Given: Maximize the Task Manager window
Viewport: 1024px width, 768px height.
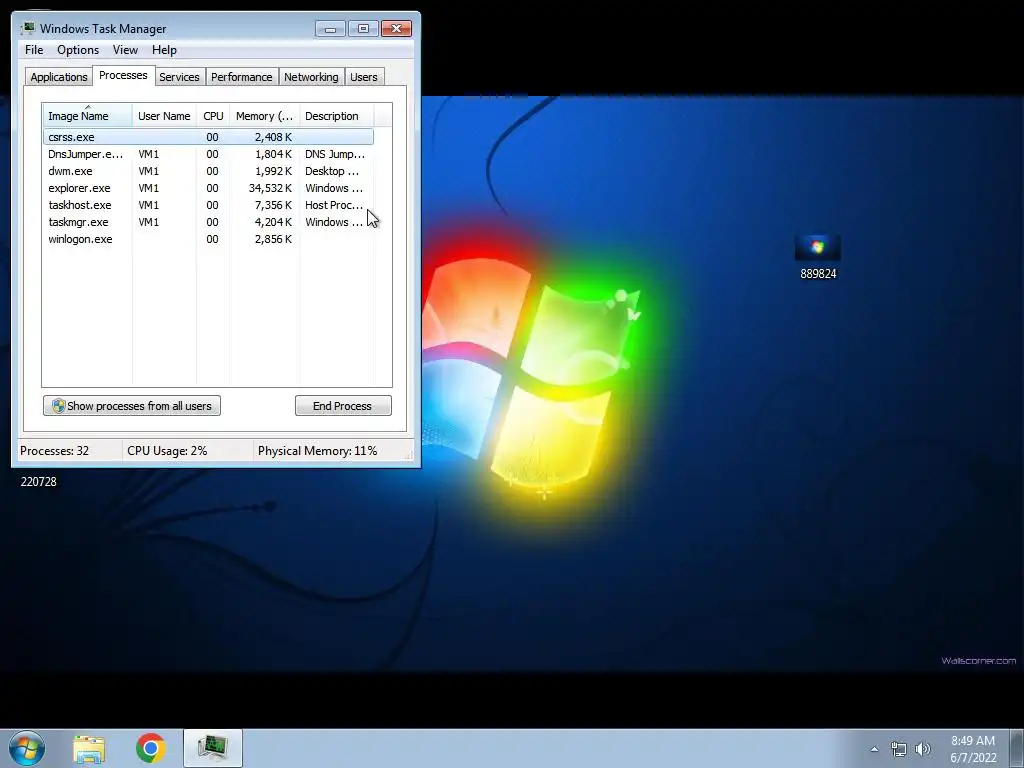Looking at the screenshot, I should [x=363, y=29].
